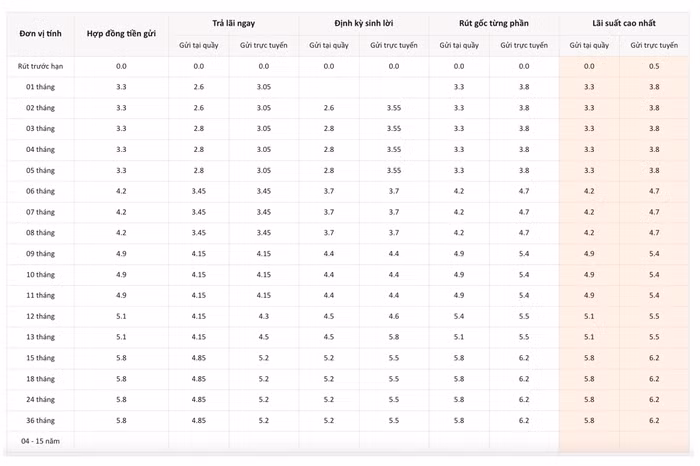Click the "Đơn vị tính" column header
This screenshot has width=700, height=466.
click(x=40, y=33)
